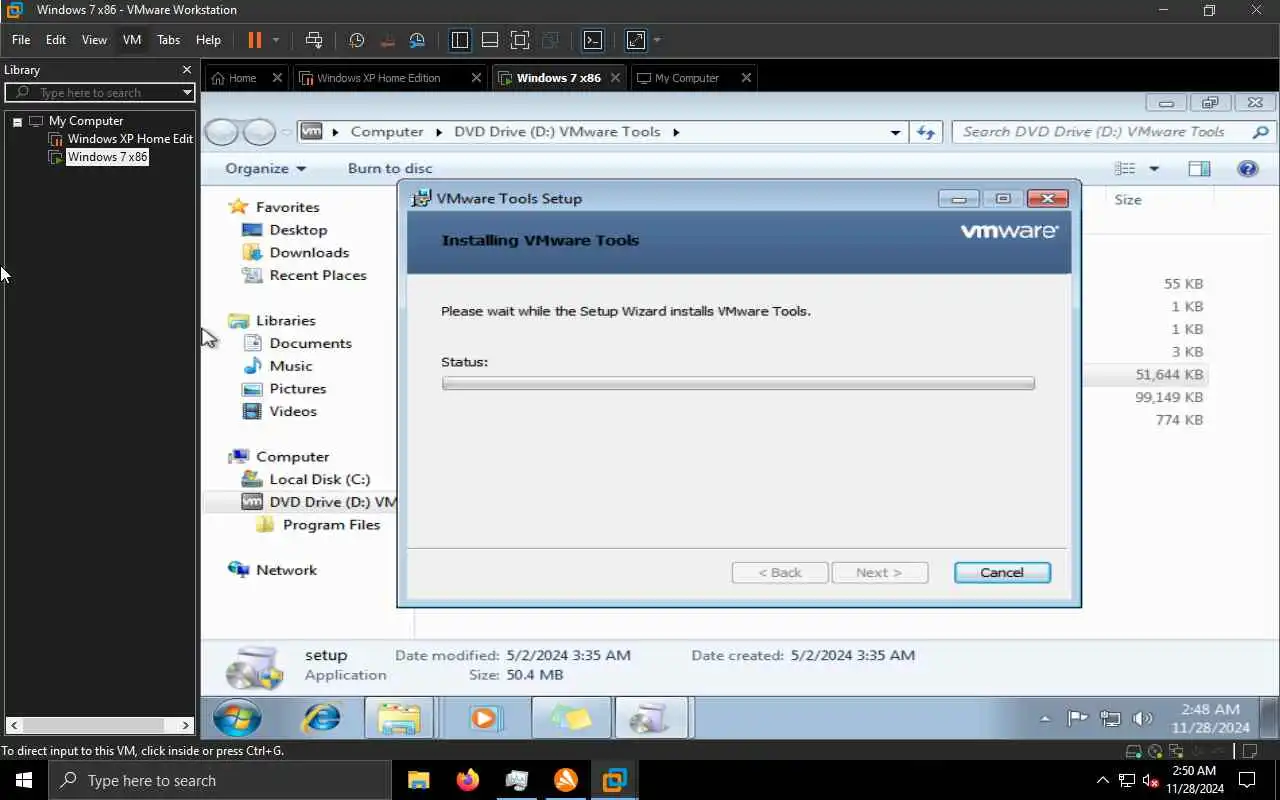Viewport: 1280px width, 800px height.
Task: Open the Music library
Action: 291,366
